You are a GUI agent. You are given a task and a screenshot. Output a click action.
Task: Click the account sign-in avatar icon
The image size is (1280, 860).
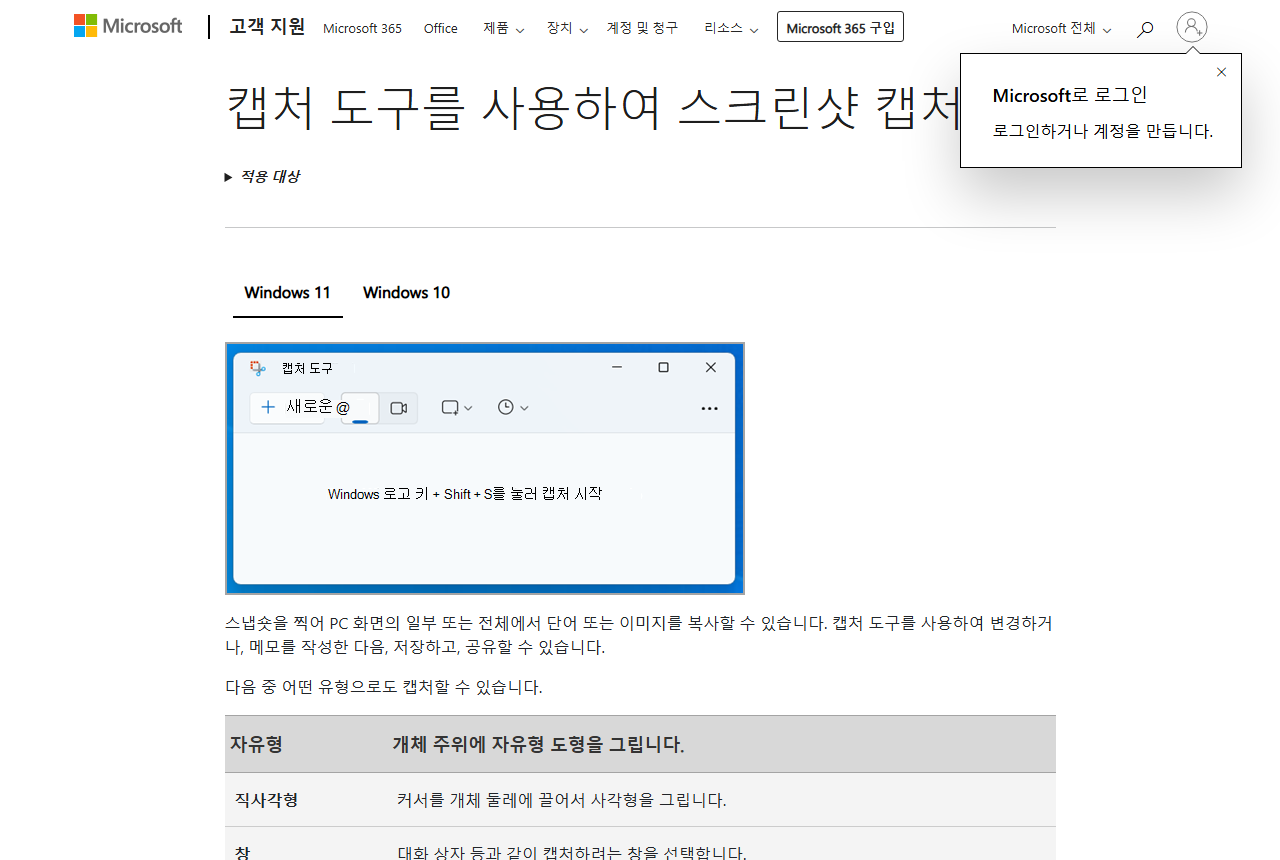click(x=1192, y=27)
